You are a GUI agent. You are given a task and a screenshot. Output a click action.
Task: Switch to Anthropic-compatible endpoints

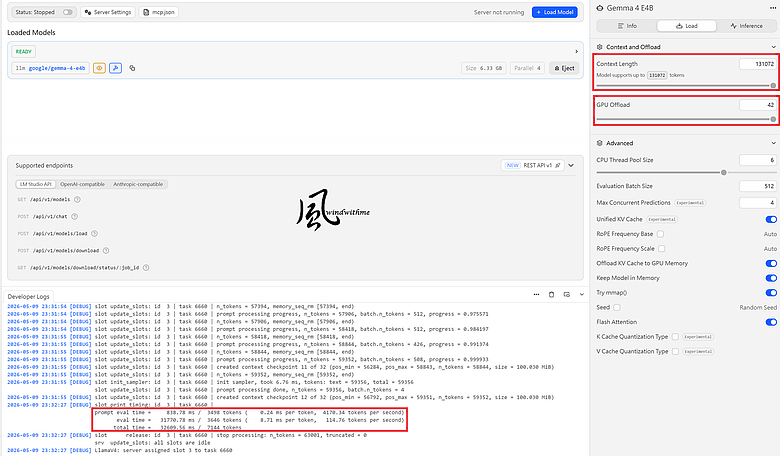tap(138, 184)
